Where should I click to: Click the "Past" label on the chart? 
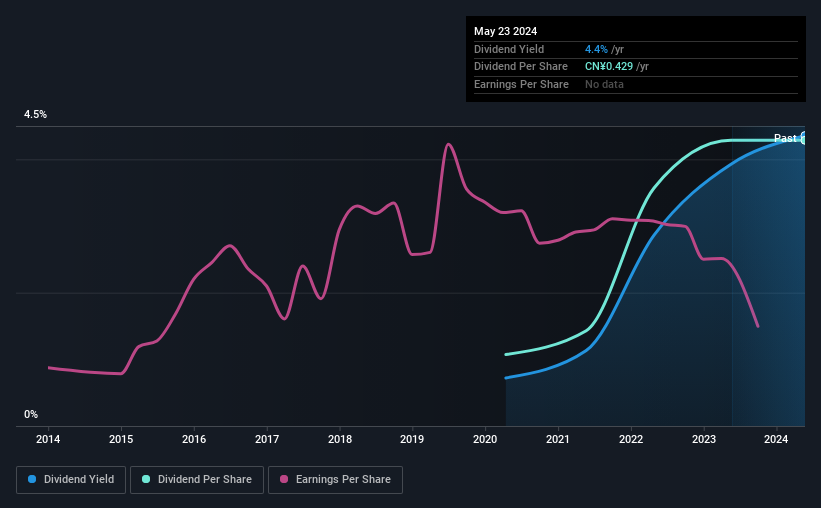[785, 139]
